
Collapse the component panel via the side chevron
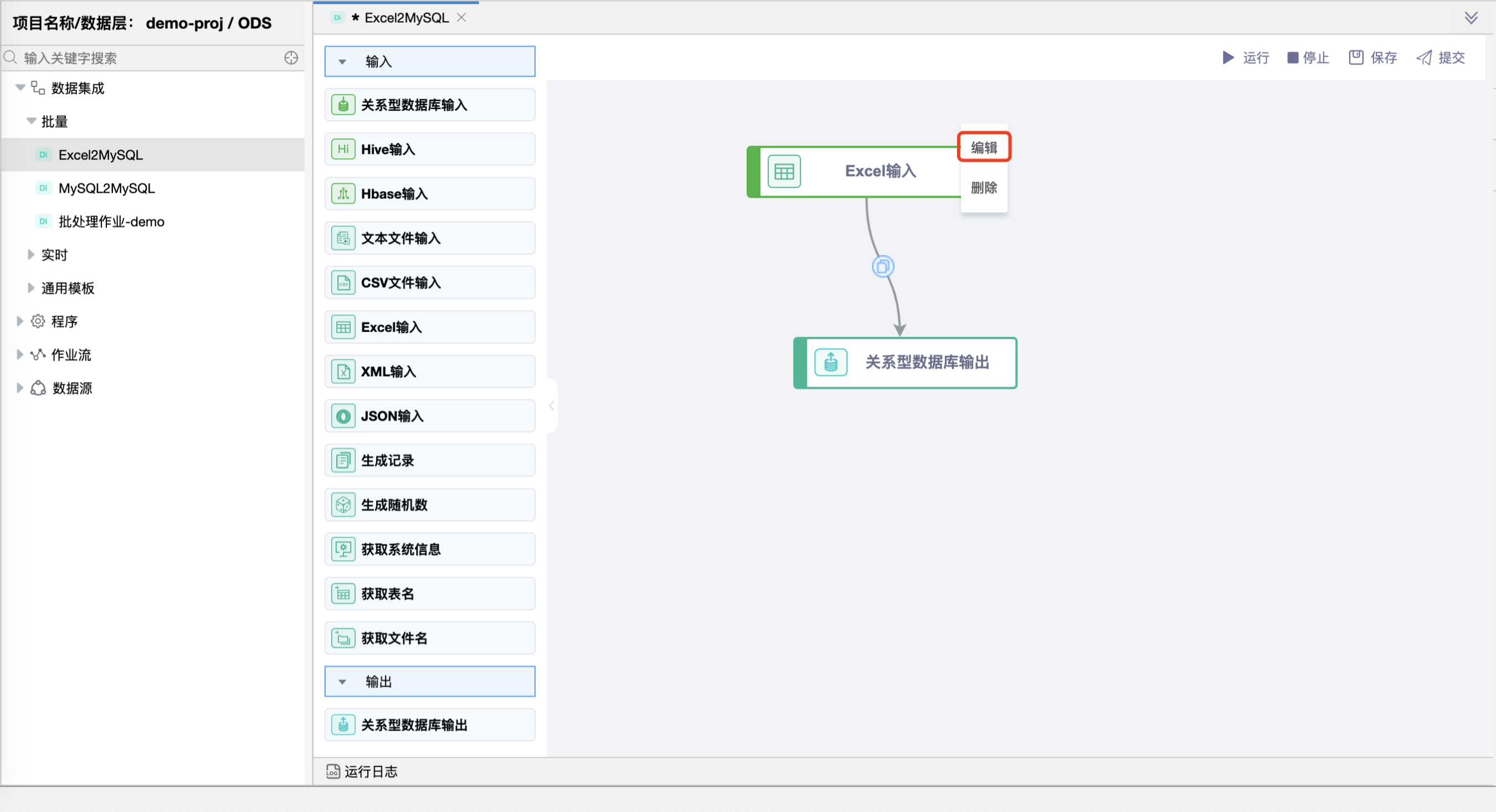(551, 405)
